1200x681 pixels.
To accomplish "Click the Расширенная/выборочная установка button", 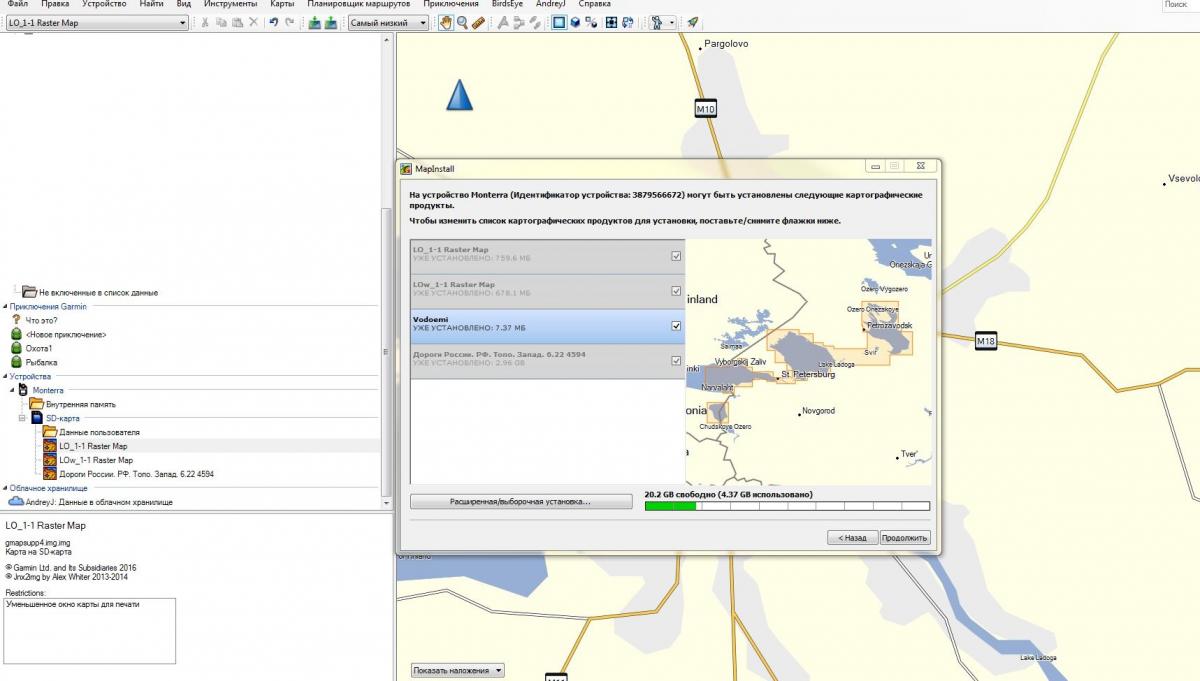I will pyautogui.click(x=520, y=502).
